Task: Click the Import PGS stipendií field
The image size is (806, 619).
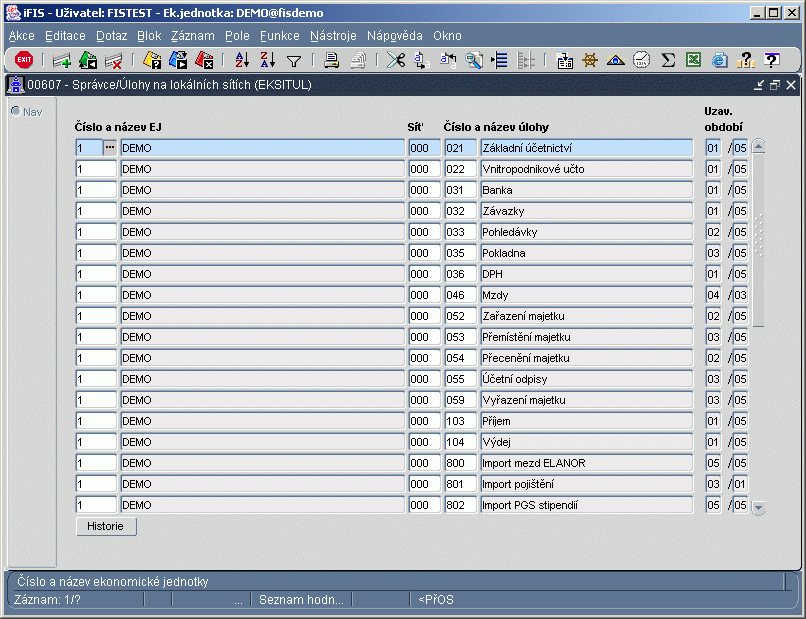Action: coord(587,505)
